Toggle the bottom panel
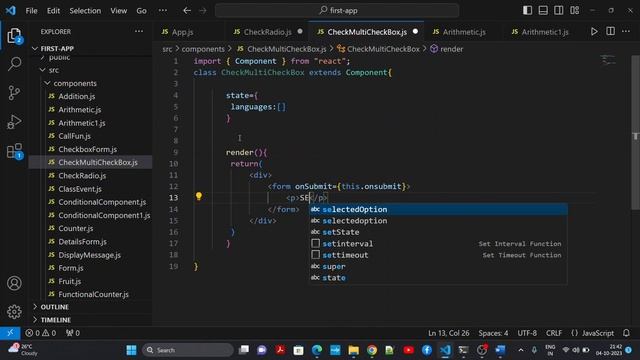Screen dimensions: 640x360 [x=543, y=11]
